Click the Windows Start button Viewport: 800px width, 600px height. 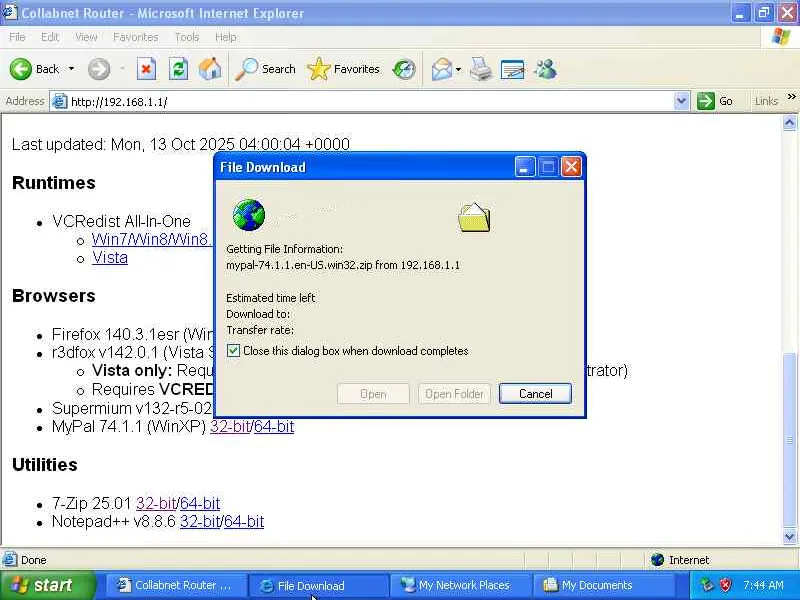click(x=47, y=585)
